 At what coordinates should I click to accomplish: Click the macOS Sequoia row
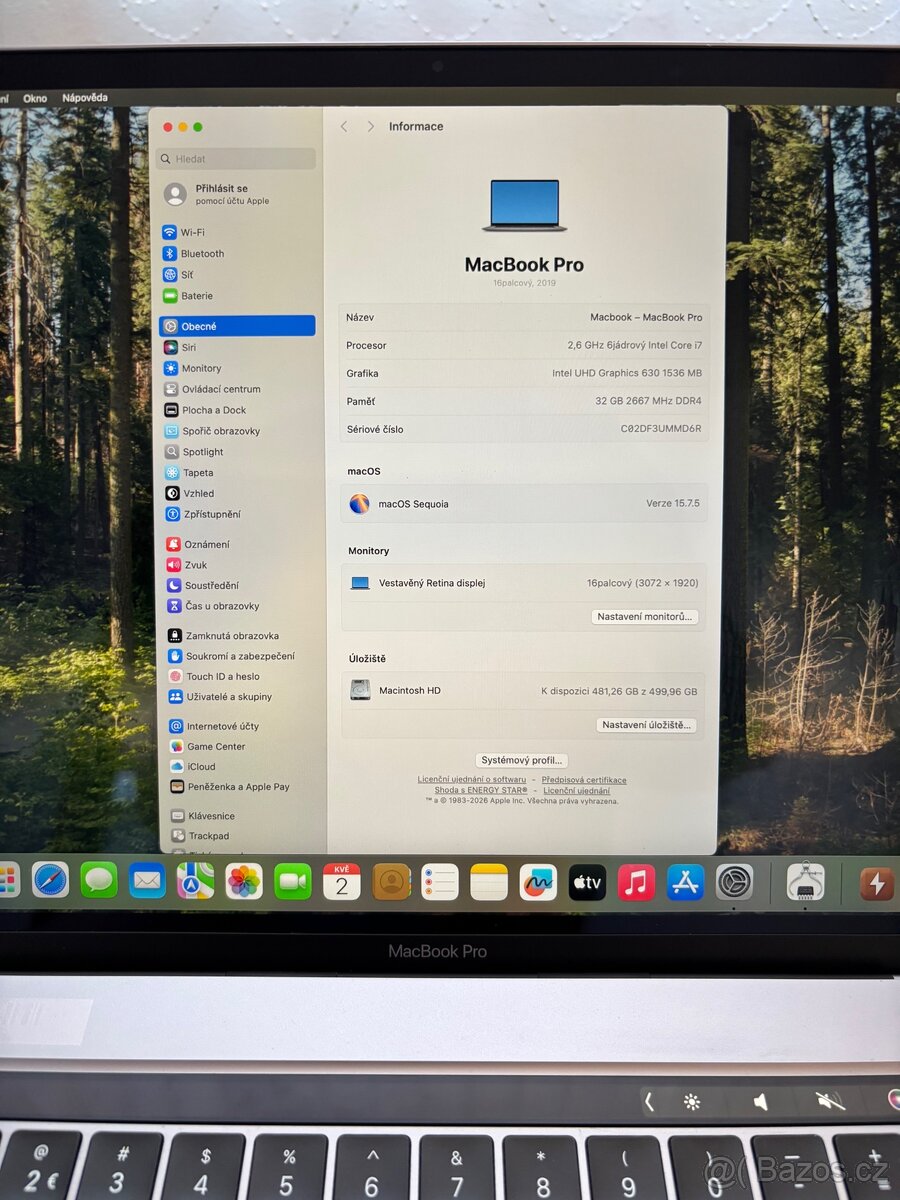524,504
